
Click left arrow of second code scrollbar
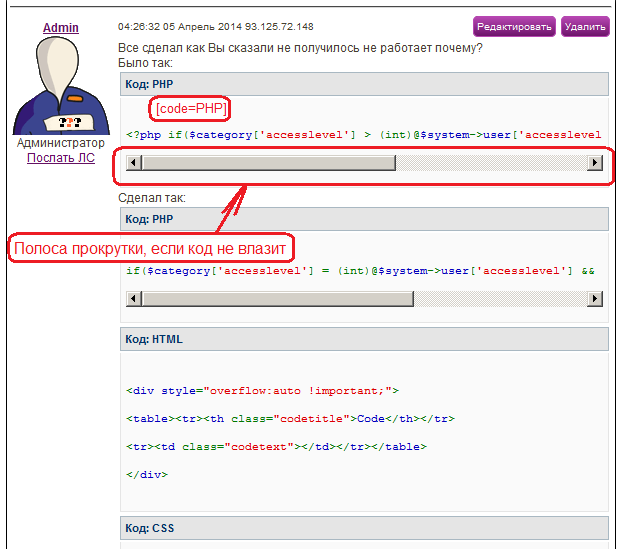click(x=134, y=299)
